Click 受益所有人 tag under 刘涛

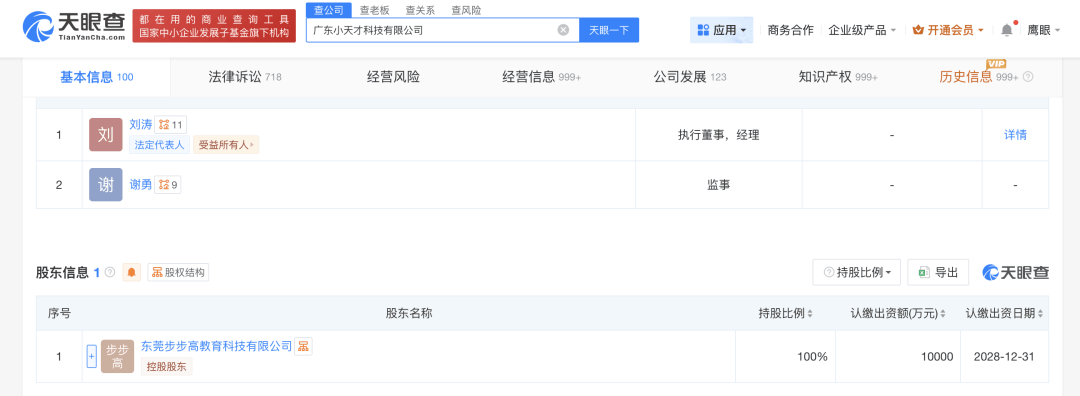(226, 145)
